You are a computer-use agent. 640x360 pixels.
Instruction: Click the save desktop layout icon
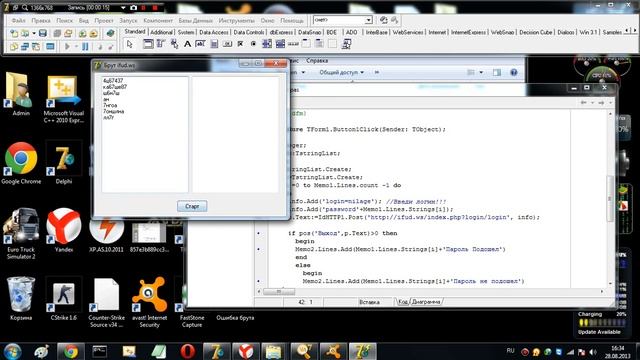[x=384, y=20]
